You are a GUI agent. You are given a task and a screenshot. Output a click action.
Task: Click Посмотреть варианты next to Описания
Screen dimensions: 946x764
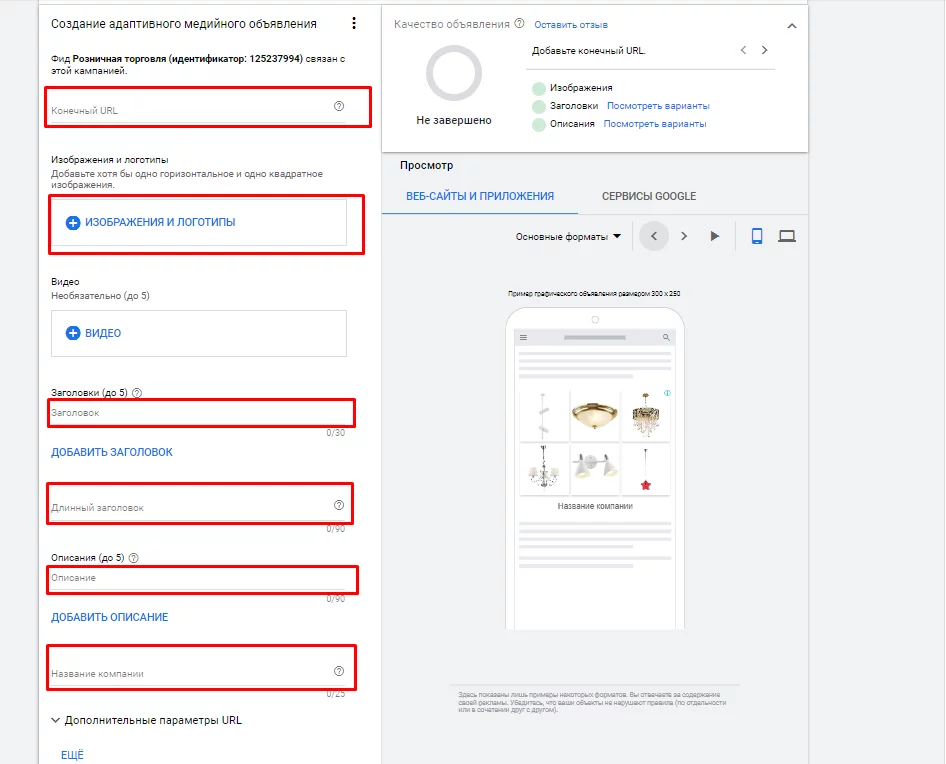click(x=655, y=124)
